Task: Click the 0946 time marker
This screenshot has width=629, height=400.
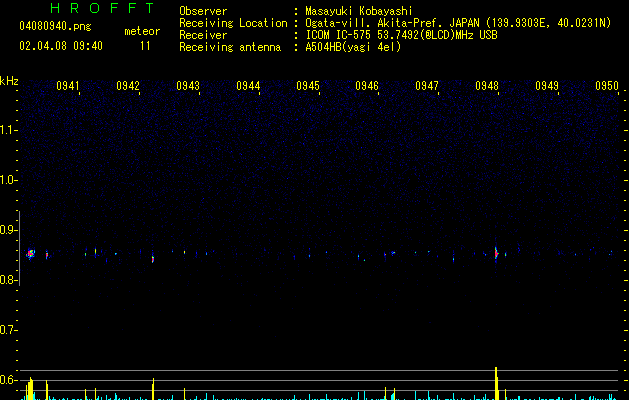Action: 367,86
